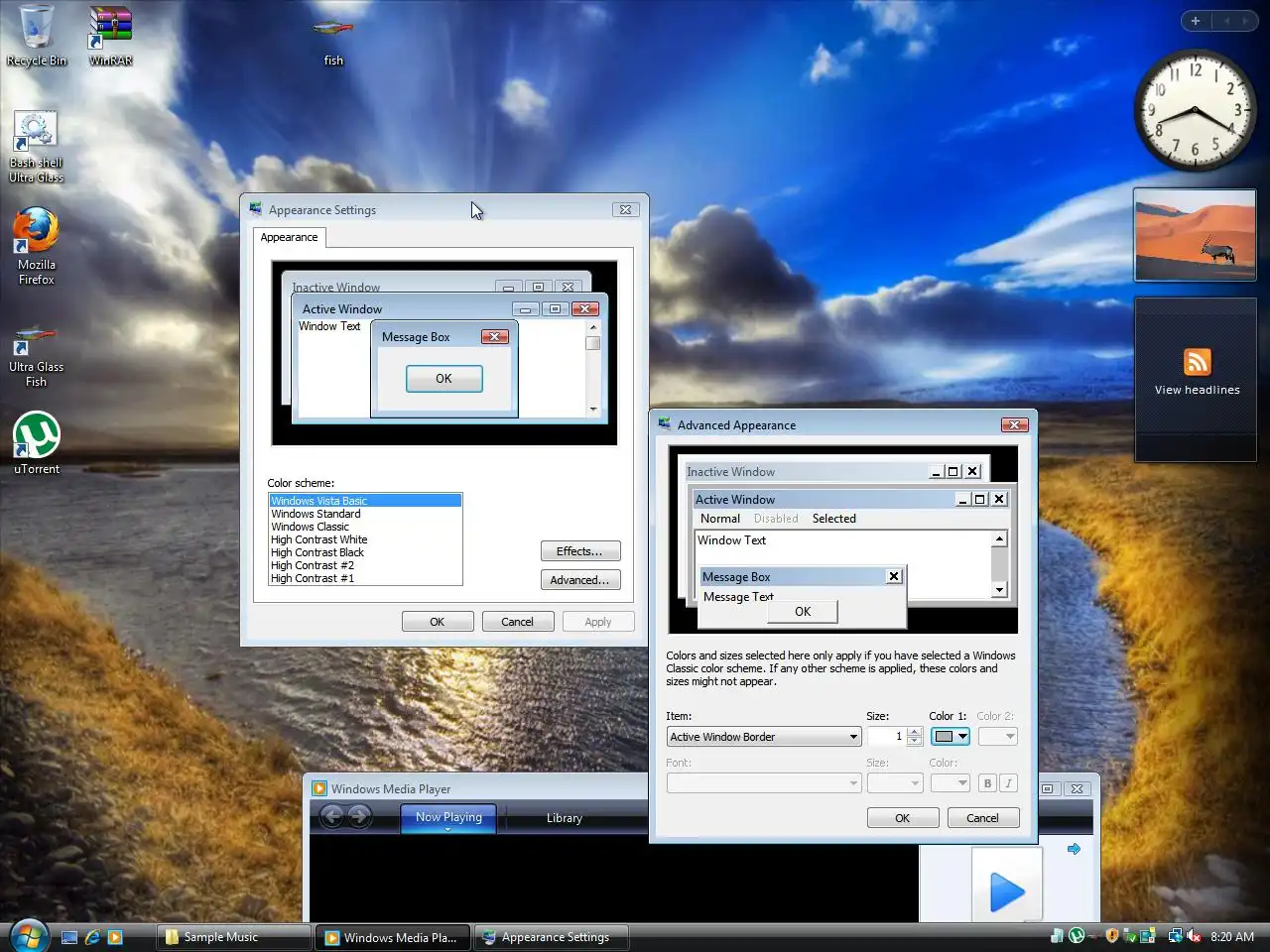This screenshot has height=952, width=1270.
Task: Click the sidebar add gadget plus button
Action: [1196, 21]
